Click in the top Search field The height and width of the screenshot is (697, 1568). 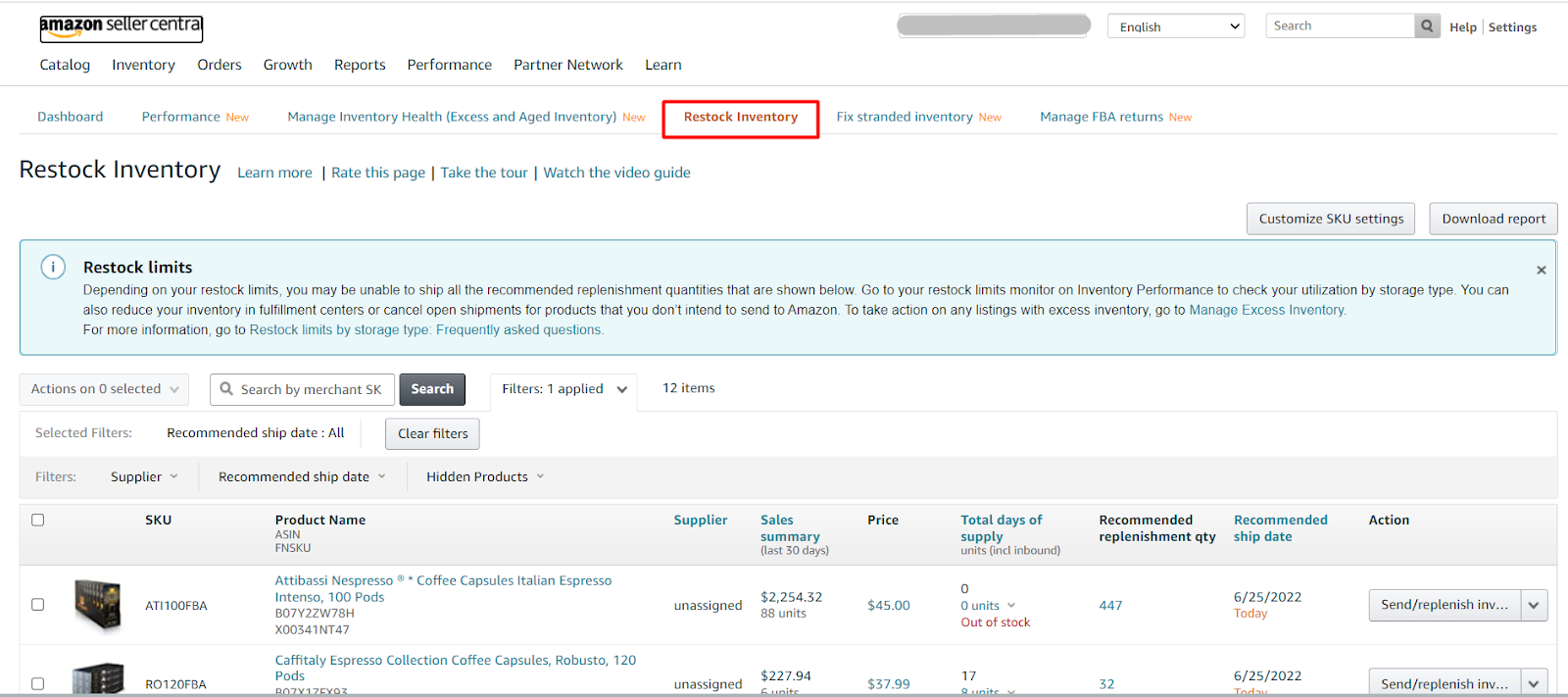point(1340,26)
